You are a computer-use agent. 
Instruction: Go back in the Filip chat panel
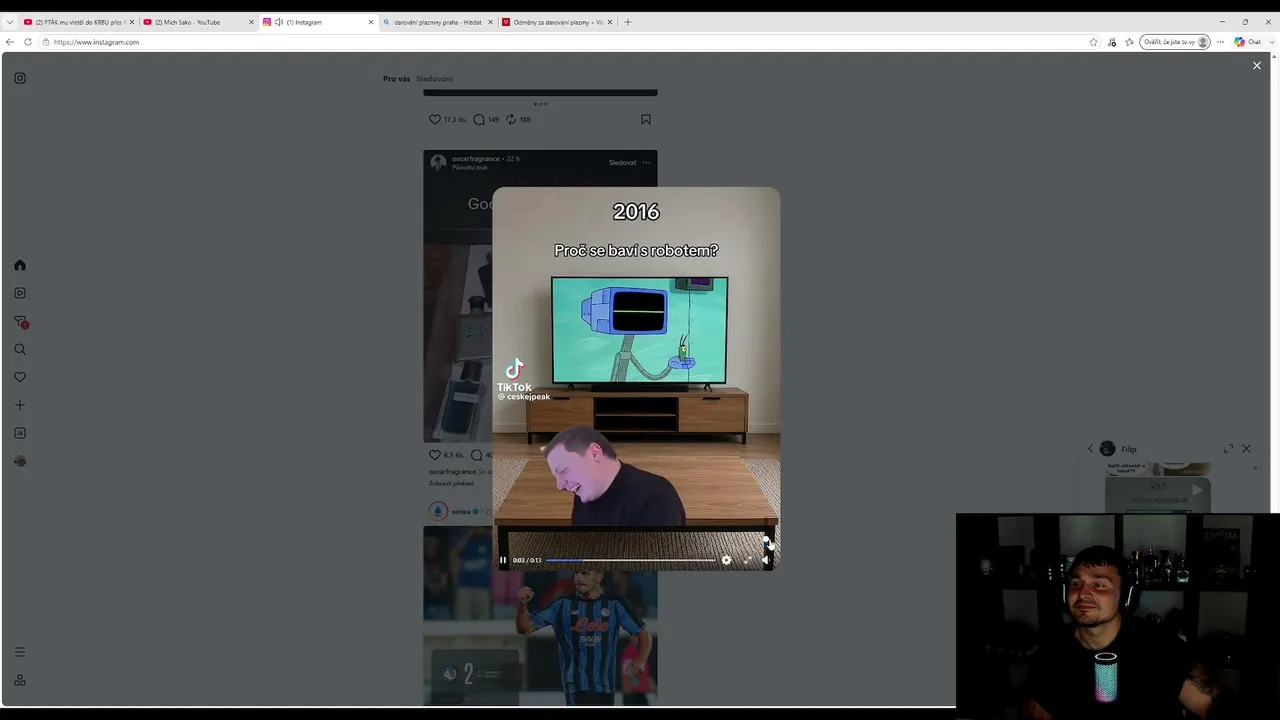coord(1090,449)
